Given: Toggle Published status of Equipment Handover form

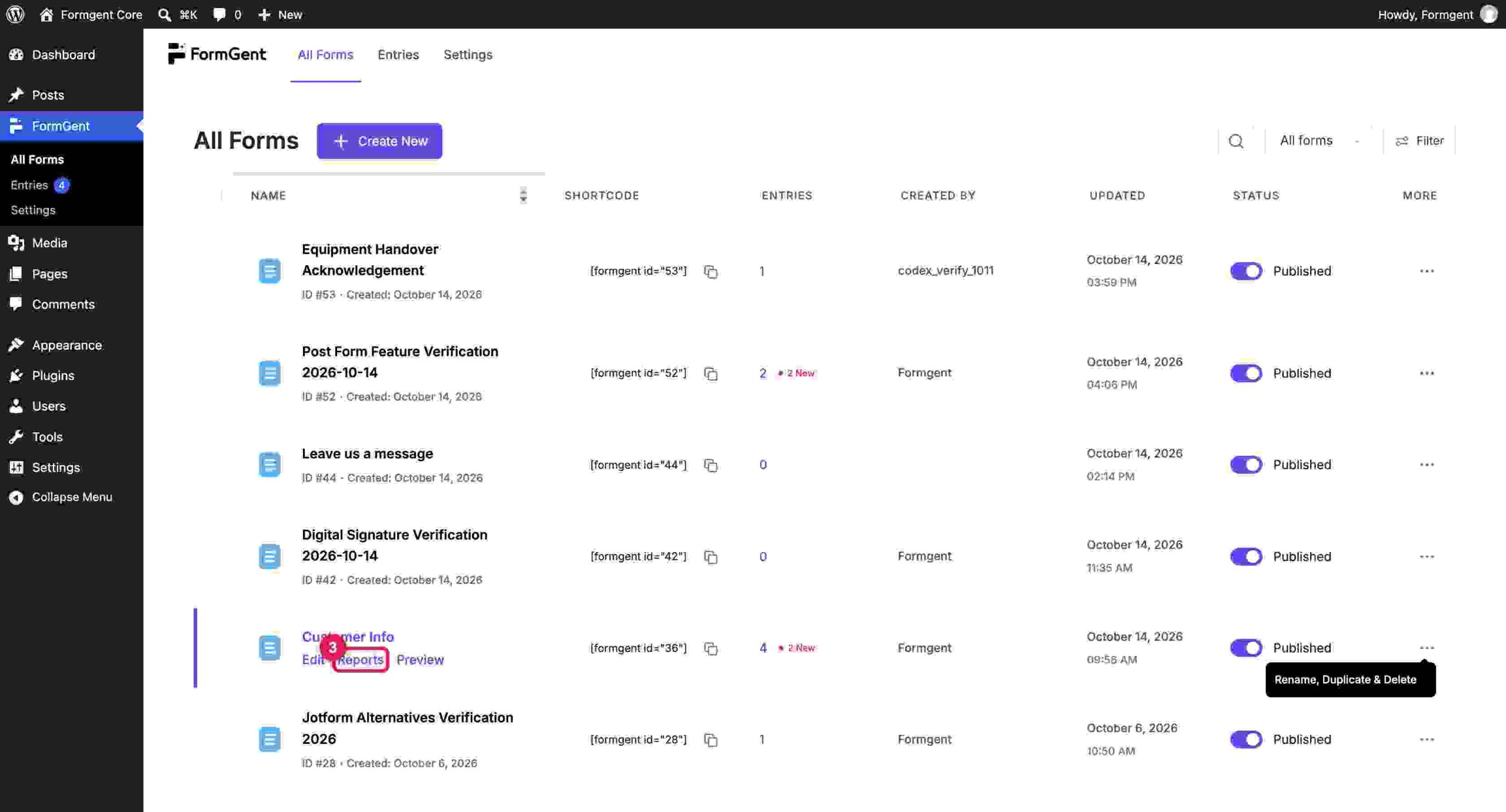Looking at the screenshot, I should (x=1246, y=271).
